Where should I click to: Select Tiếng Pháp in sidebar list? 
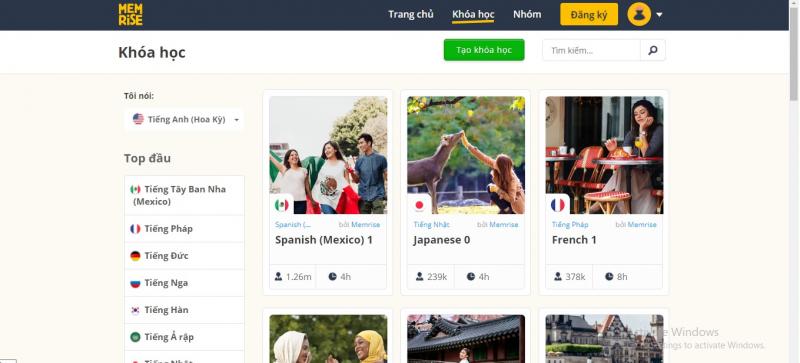coord(185,229)
